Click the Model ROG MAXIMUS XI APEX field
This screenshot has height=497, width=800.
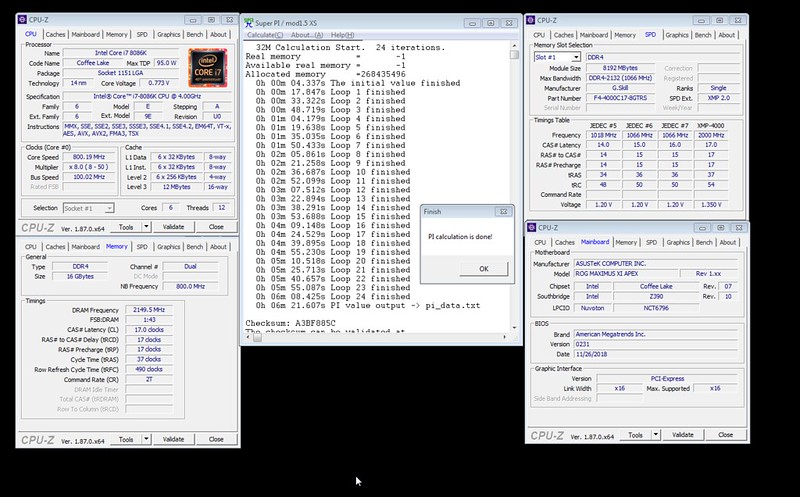click(626, 274)
